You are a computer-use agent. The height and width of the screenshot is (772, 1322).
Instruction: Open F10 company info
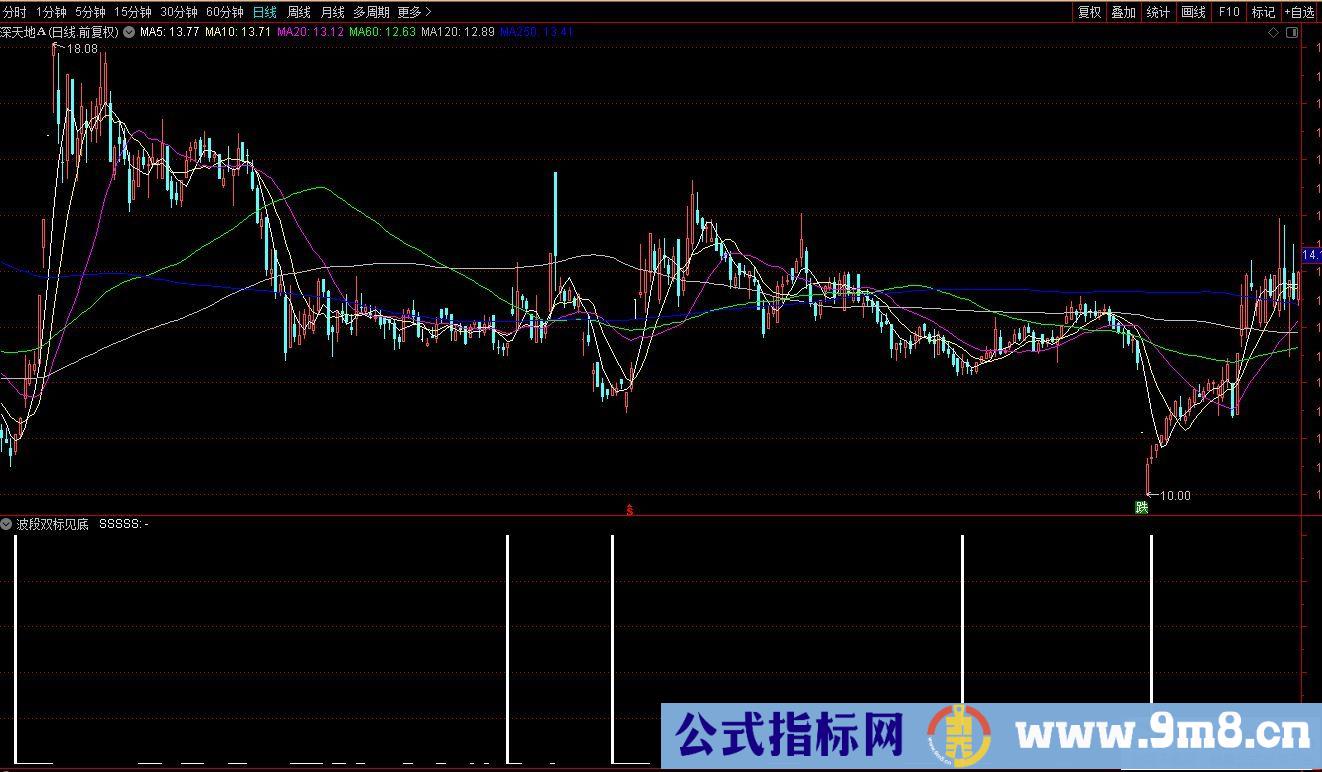(1229, 12)
